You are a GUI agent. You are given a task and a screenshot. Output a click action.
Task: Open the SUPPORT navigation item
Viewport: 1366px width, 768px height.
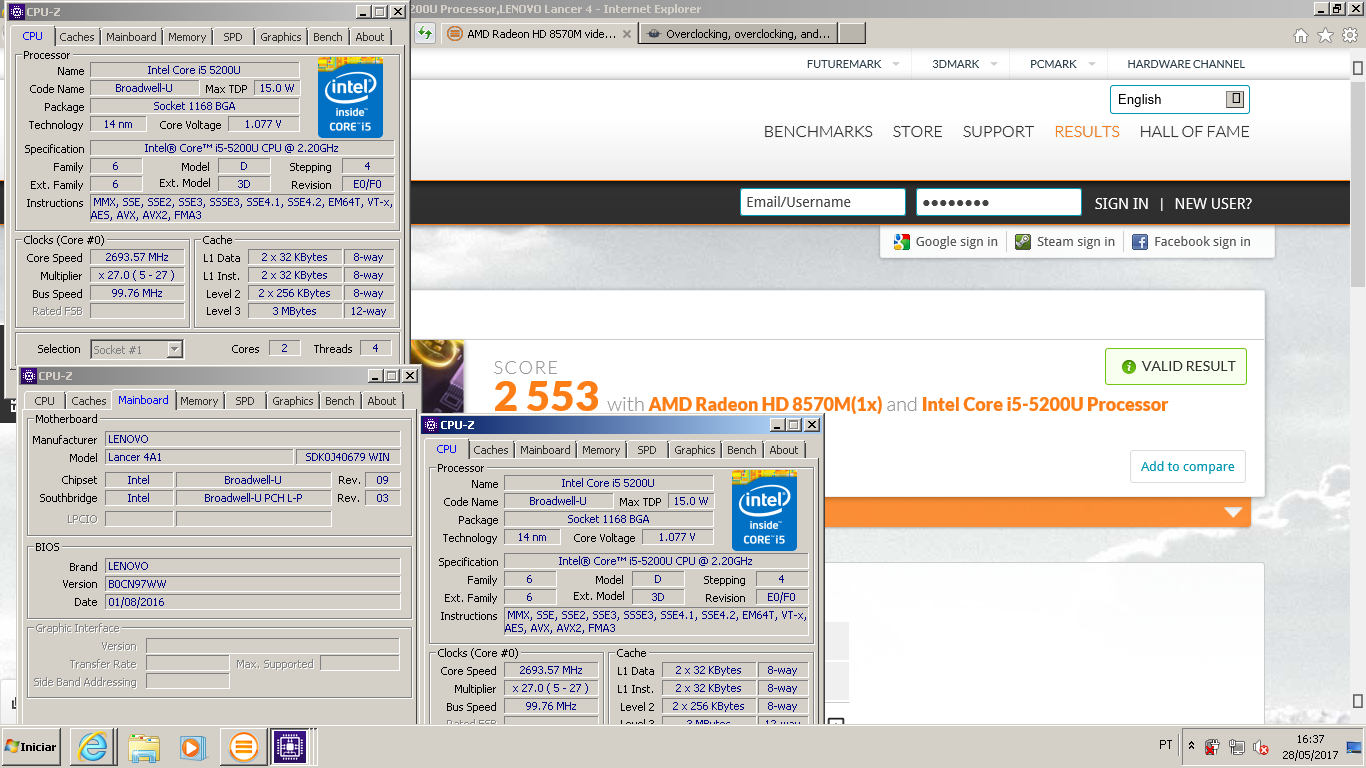coord(998,132)
